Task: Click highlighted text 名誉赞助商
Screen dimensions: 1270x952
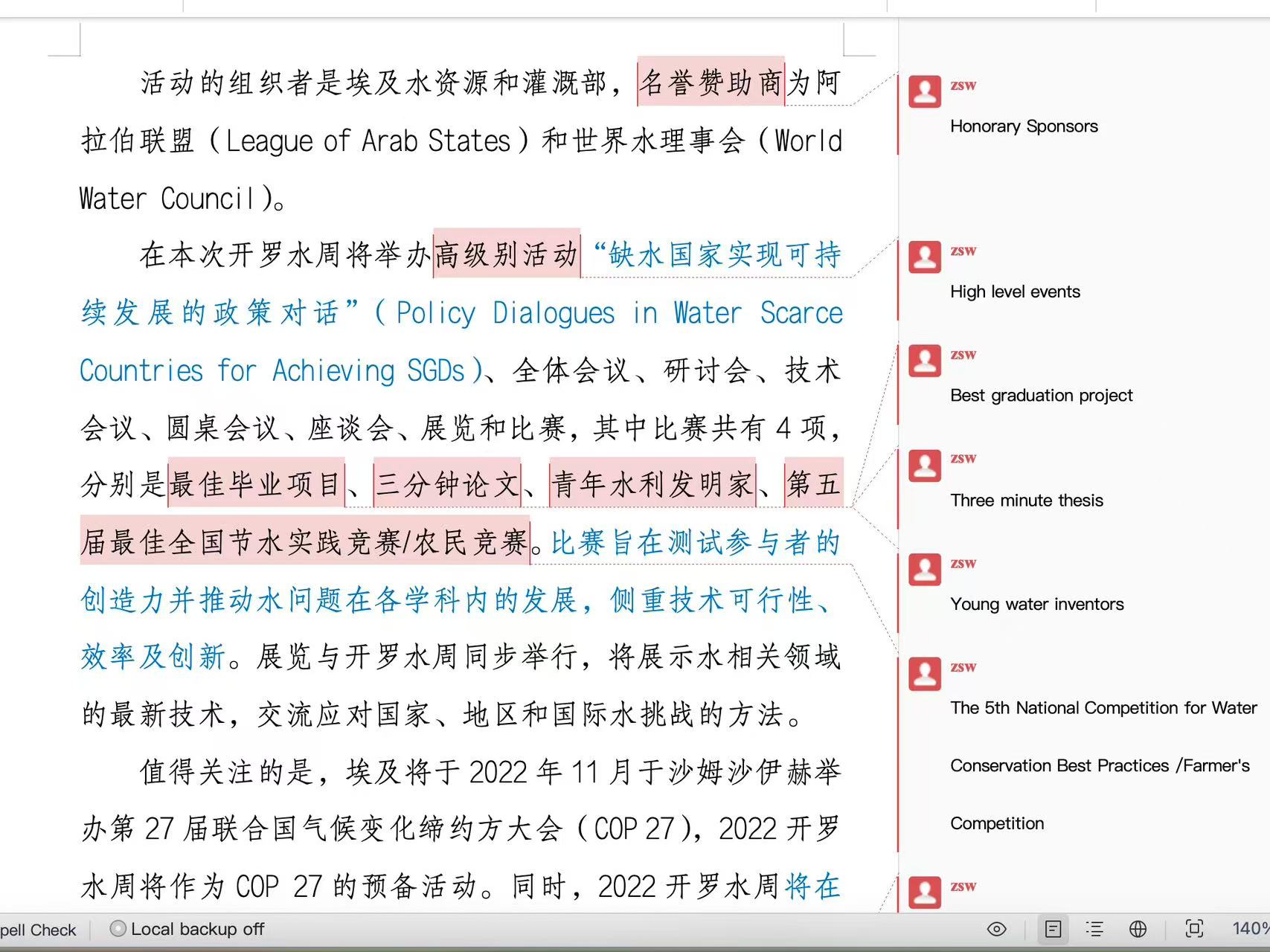Action: [711, 81]
